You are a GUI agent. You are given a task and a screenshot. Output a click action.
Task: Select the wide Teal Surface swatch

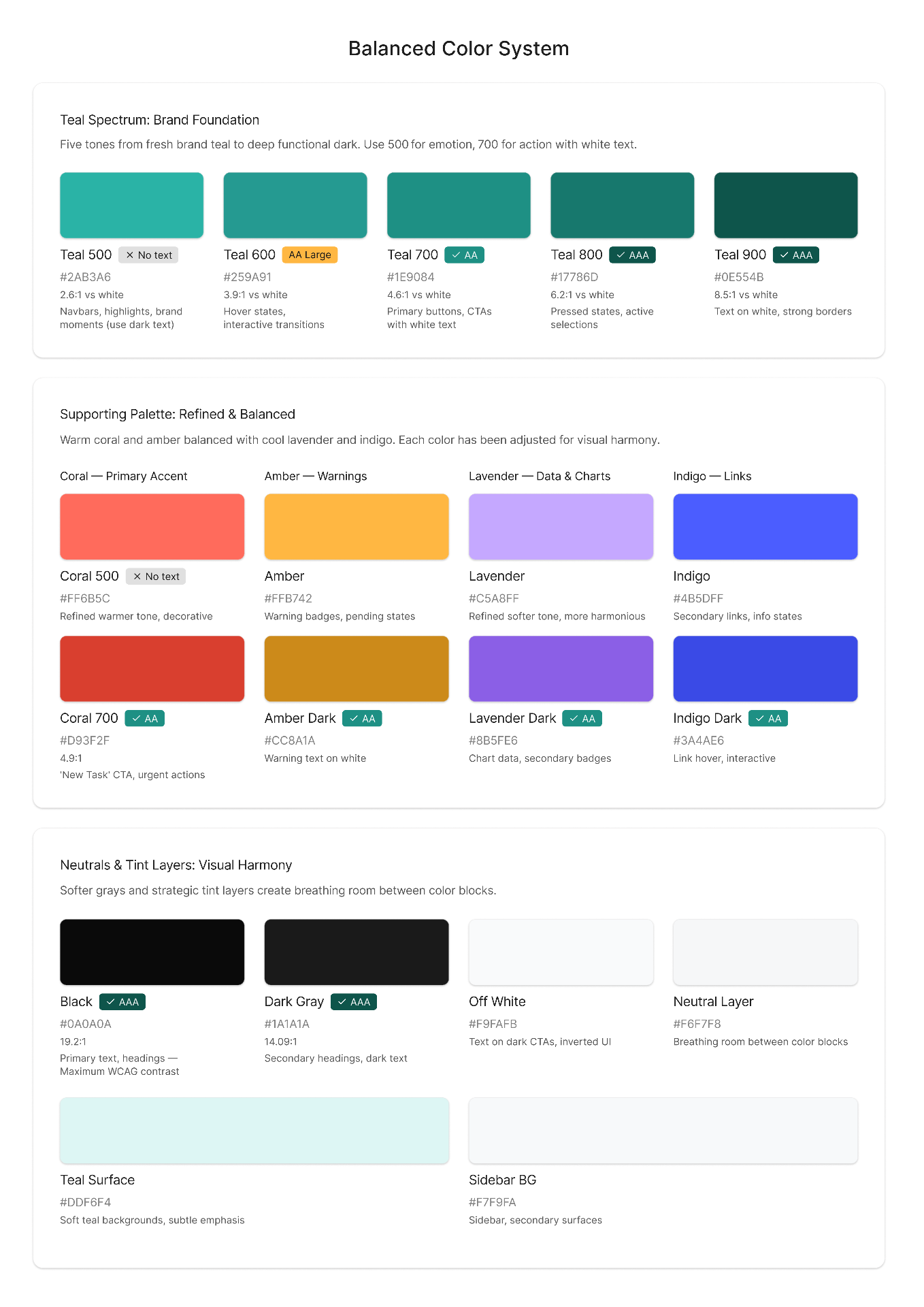pos(254,1130)
